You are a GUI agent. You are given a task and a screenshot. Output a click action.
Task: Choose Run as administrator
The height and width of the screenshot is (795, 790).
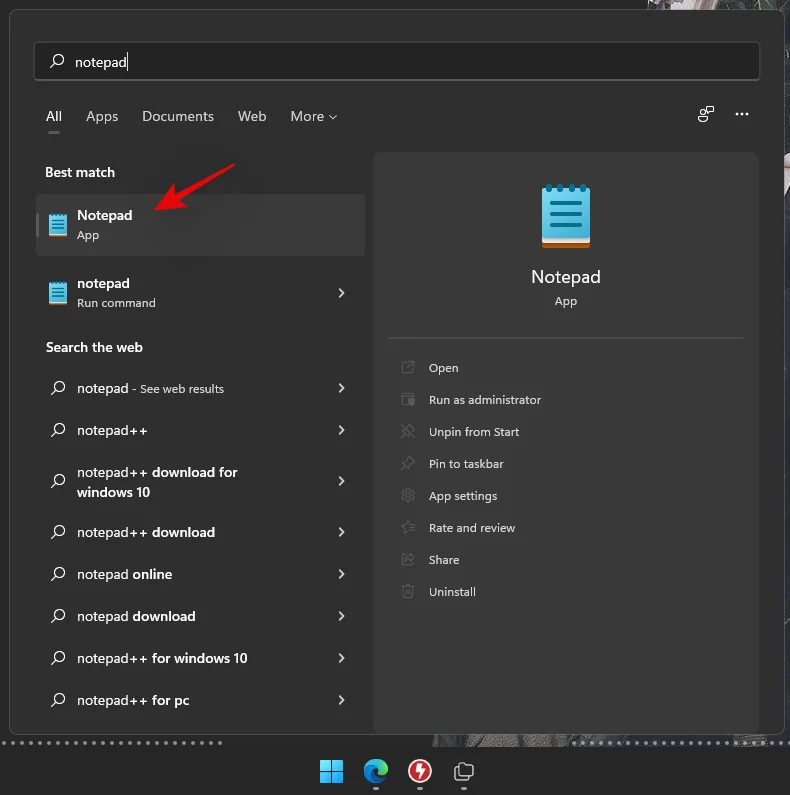[x=485, y=400]
